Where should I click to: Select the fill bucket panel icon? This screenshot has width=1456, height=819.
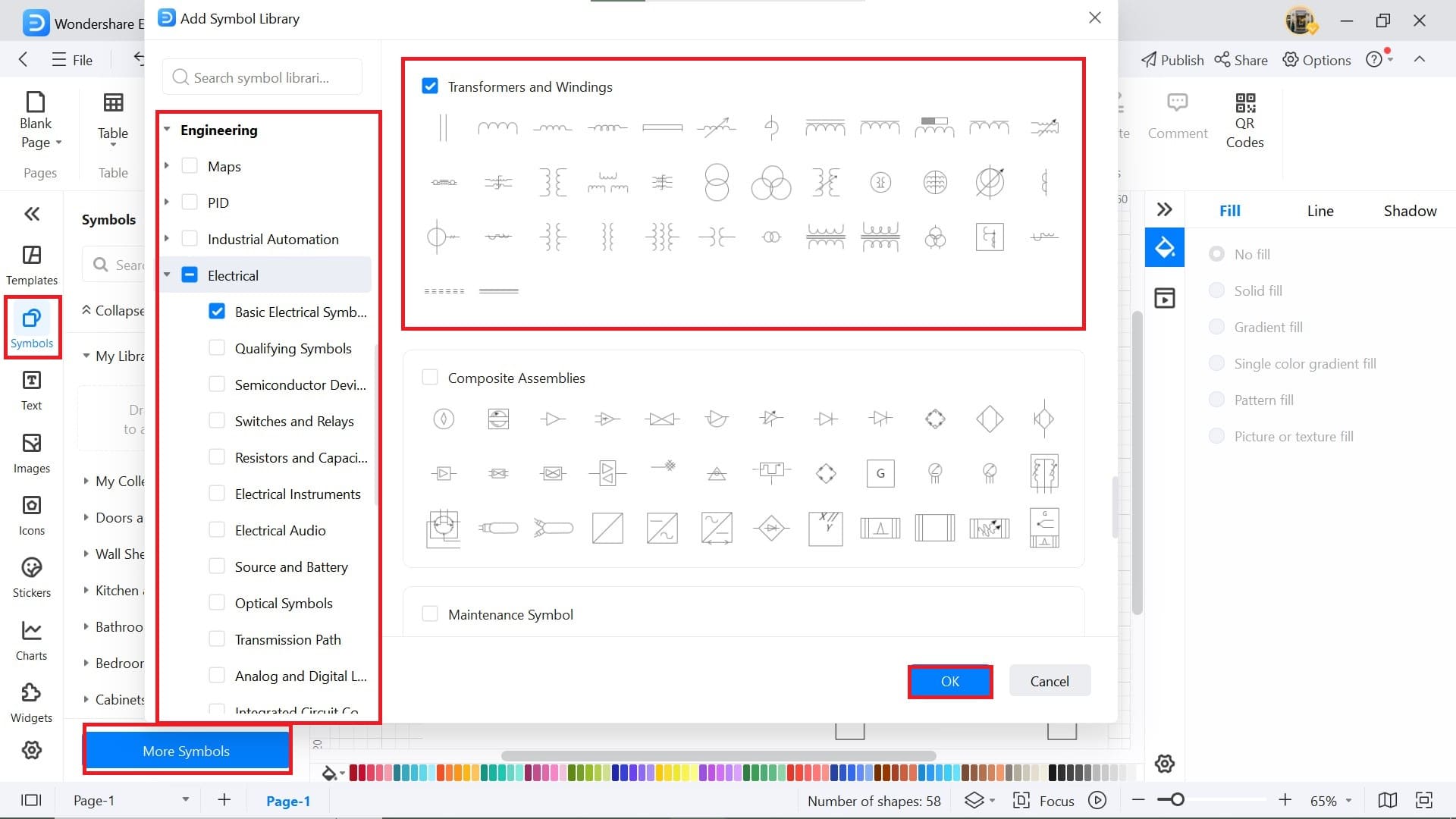point(1165,247)
